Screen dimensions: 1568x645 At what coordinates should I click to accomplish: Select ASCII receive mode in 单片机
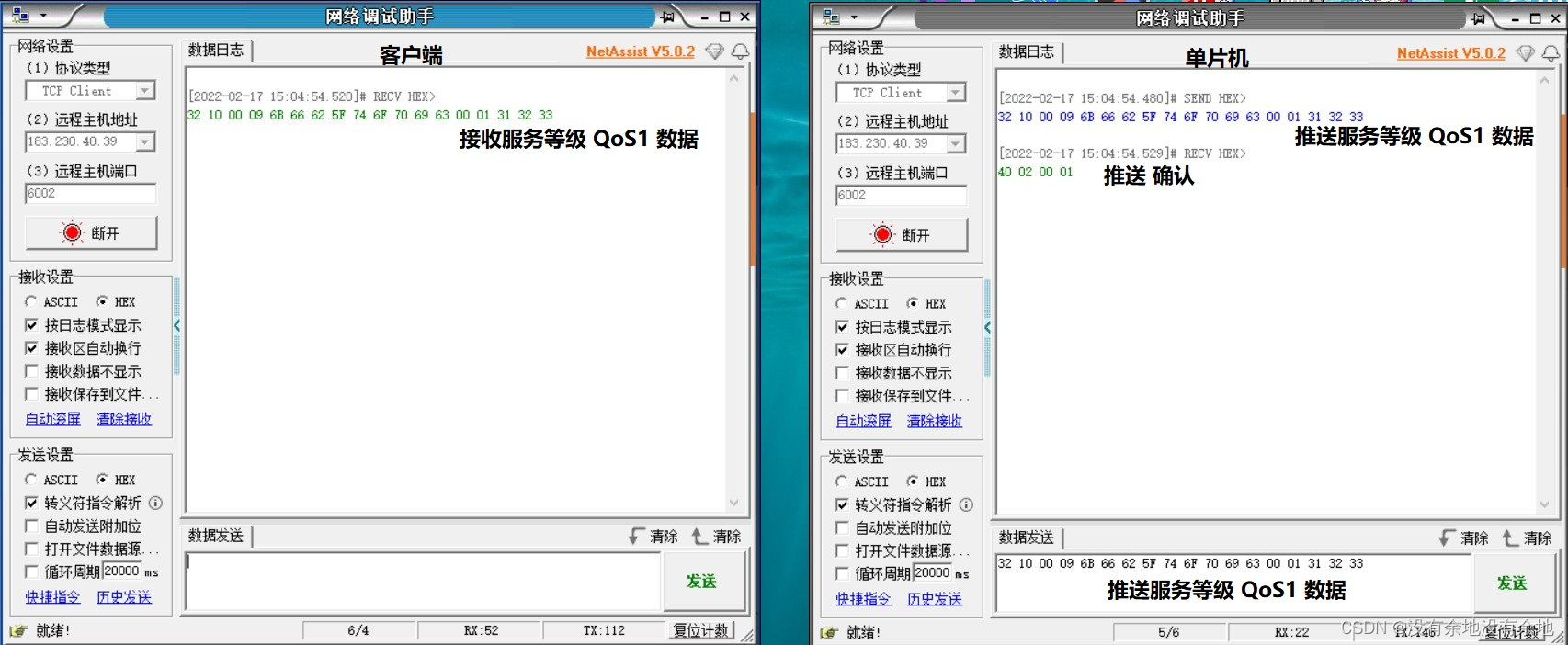coord(842,303)
